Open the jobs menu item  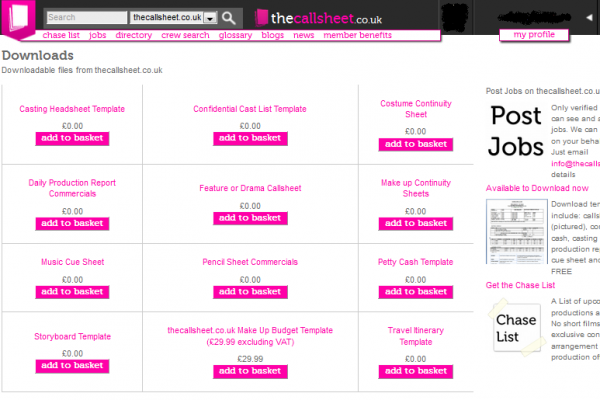coord(98,35)
